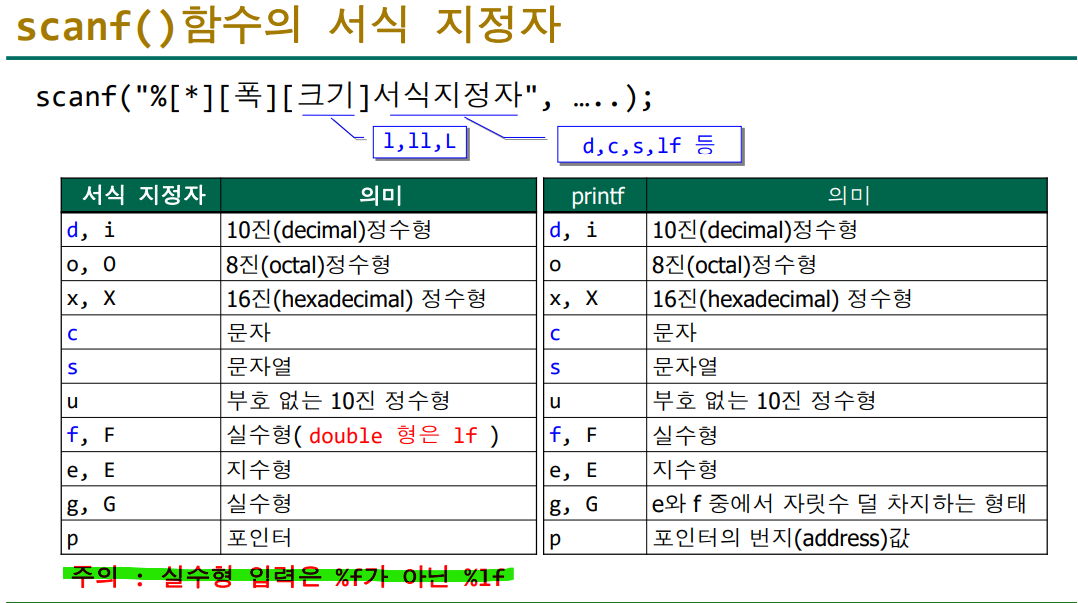
Task: Click the highlighted "주의 : 실수형 입력은 %f가 아닌 %lf" note
Action: 288,576
